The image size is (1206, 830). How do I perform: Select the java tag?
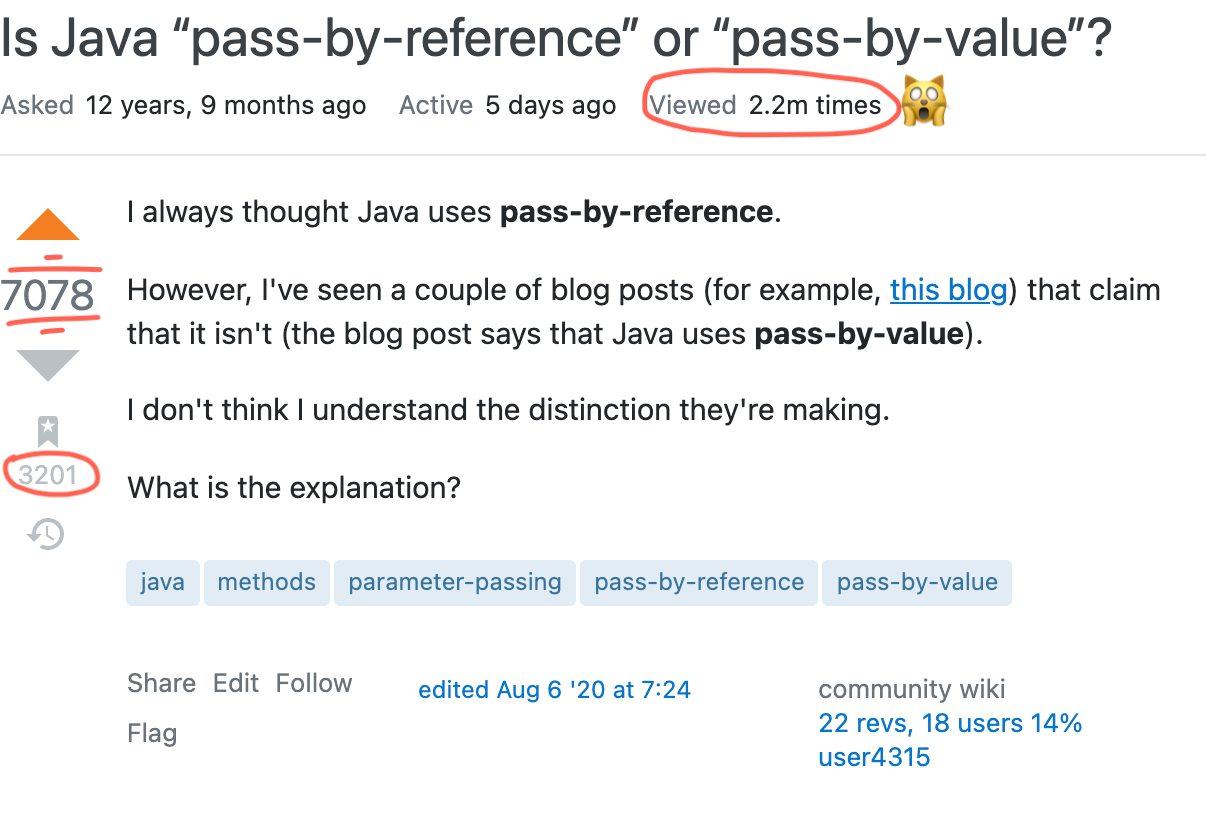click(162, 583)
